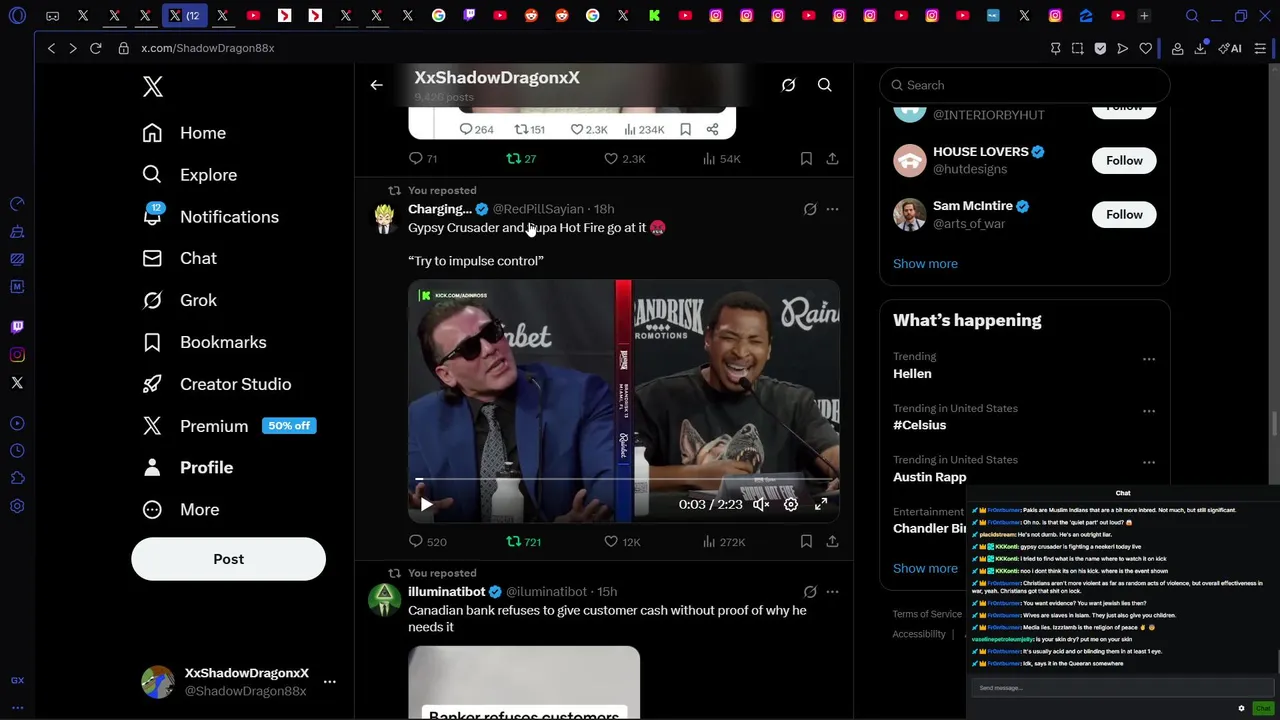Open Chat in sidebar
This screenshot has width=1280, height=720.
[179, 258]
